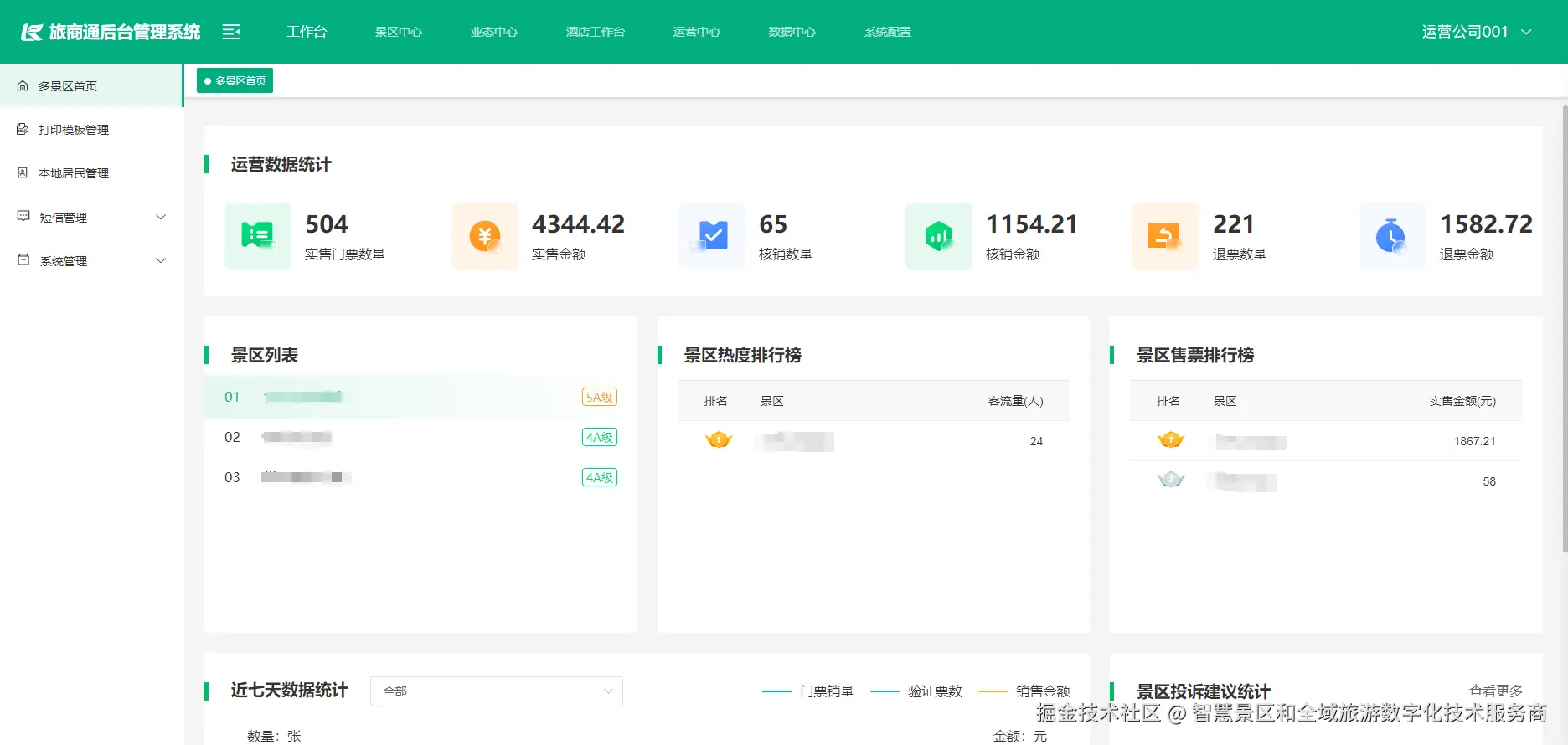
Task: Click the local resident management icon
Action: pos(23,172)
